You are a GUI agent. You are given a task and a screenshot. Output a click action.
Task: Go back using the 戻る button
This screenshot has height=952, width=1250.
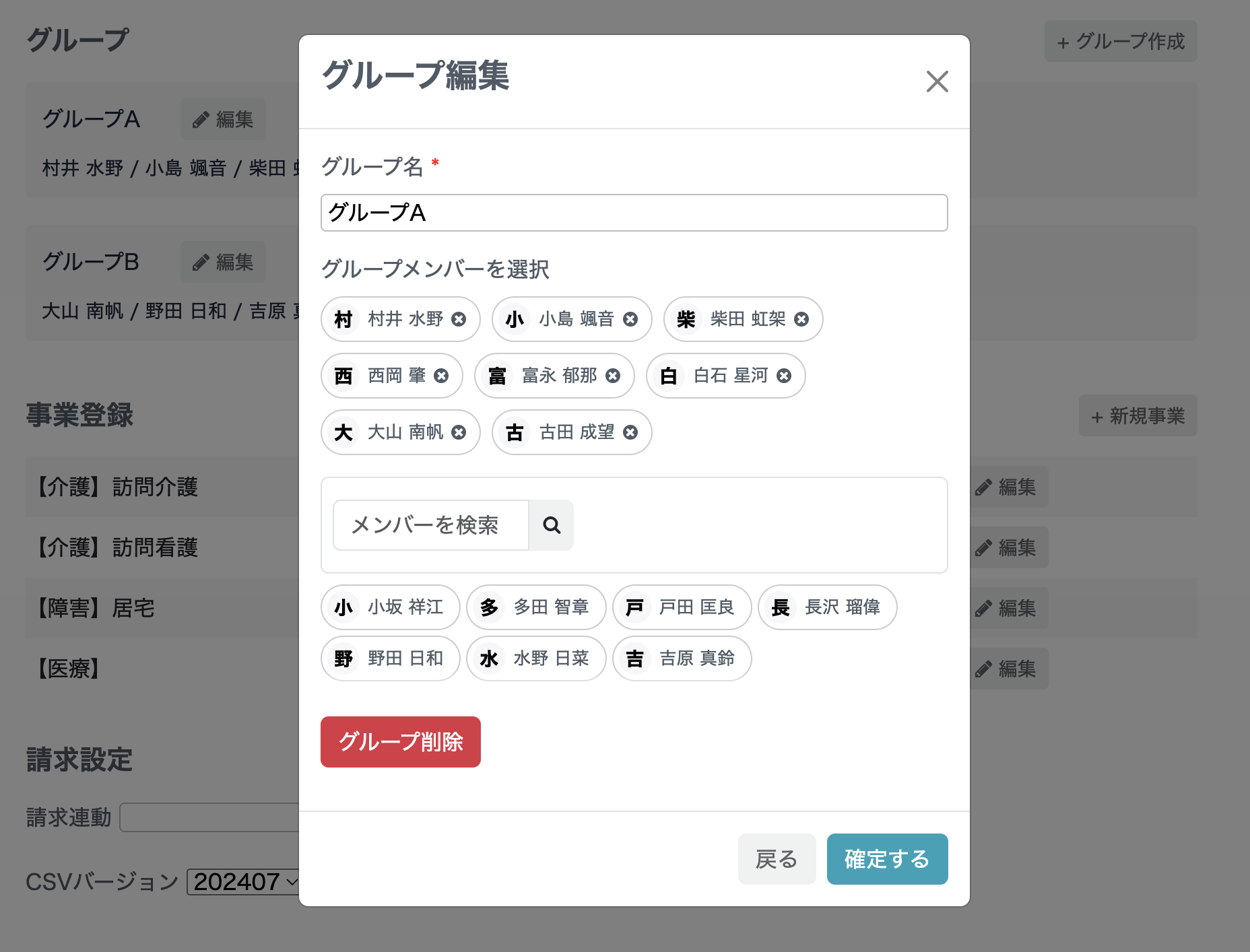pos(777,858)
